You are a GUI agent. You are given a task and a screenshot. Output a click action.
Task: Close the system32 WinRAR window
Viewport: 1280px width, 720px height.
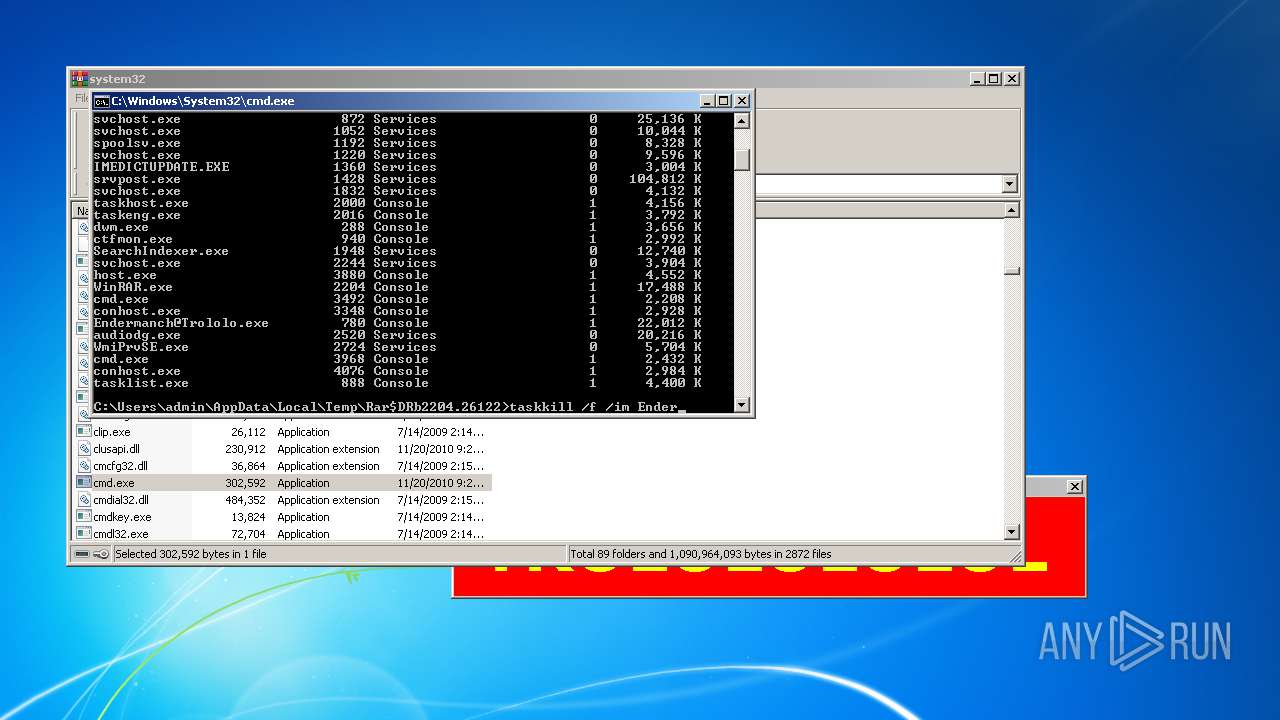click(x=1012, y=78)
